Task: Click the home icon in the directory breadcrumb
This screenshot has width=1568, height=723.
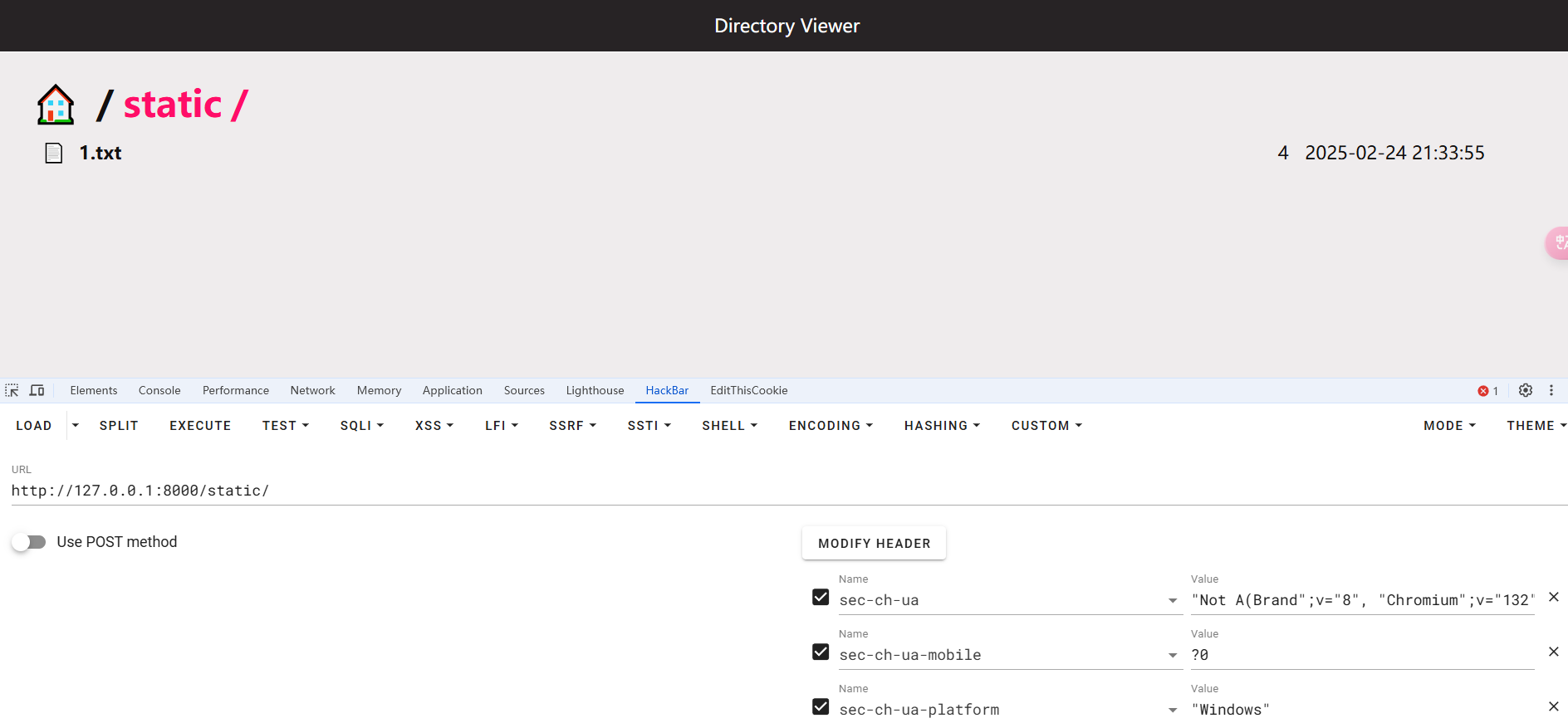Action: pos(56,105)
